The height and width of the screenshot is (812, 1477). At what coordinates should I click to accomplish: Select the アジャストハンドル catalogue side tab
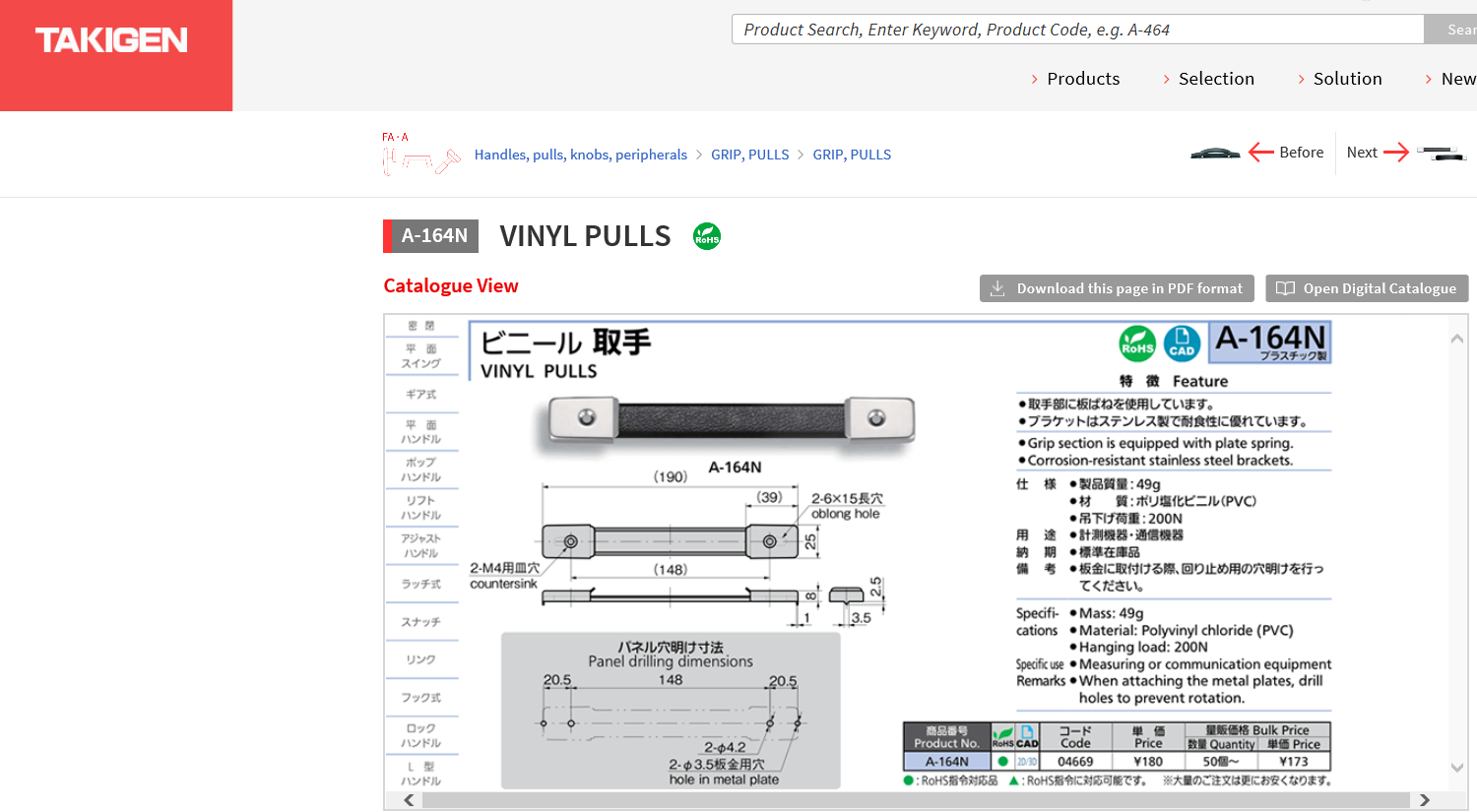pyautogui.click(x=421, y=546)
